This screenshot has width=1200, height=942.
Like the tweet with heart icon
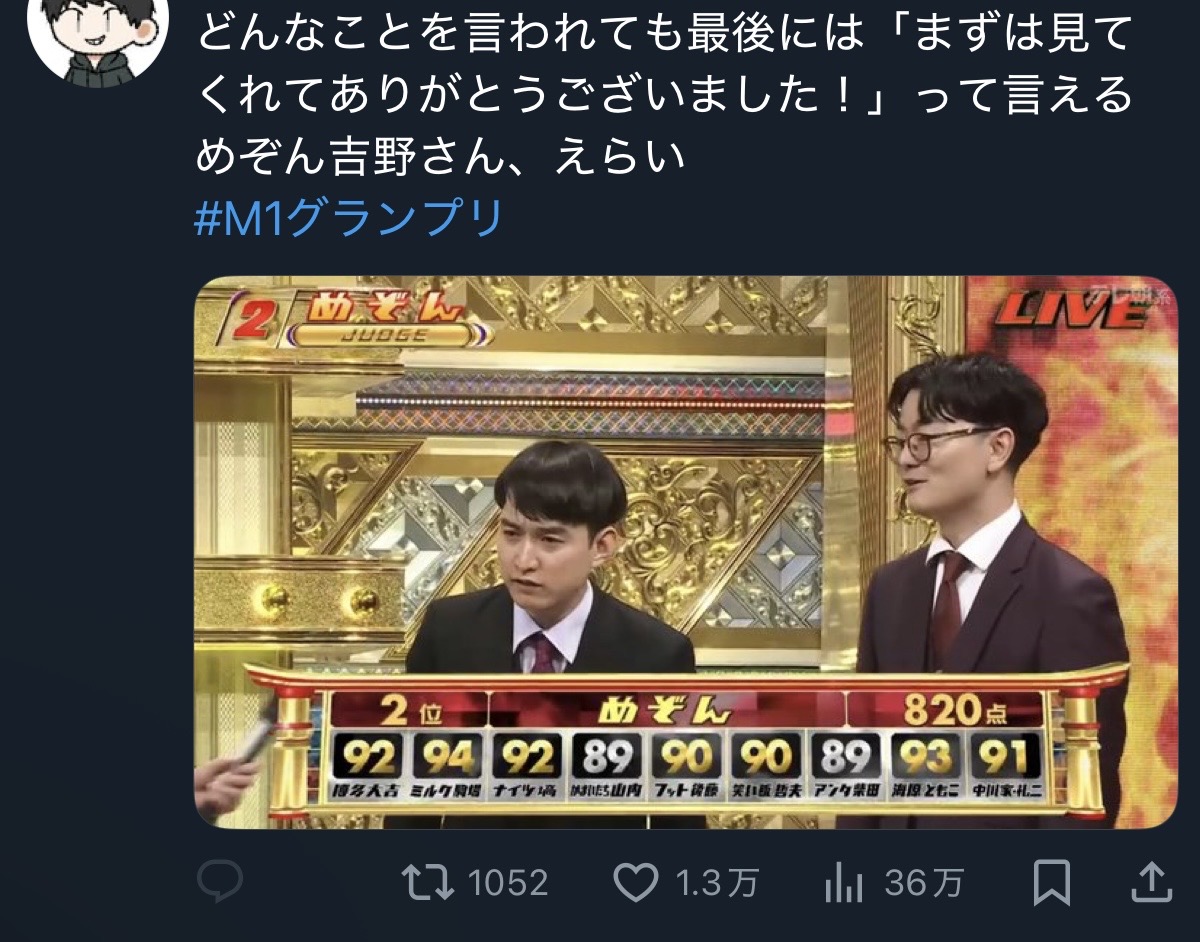click(x=634, y=883)
